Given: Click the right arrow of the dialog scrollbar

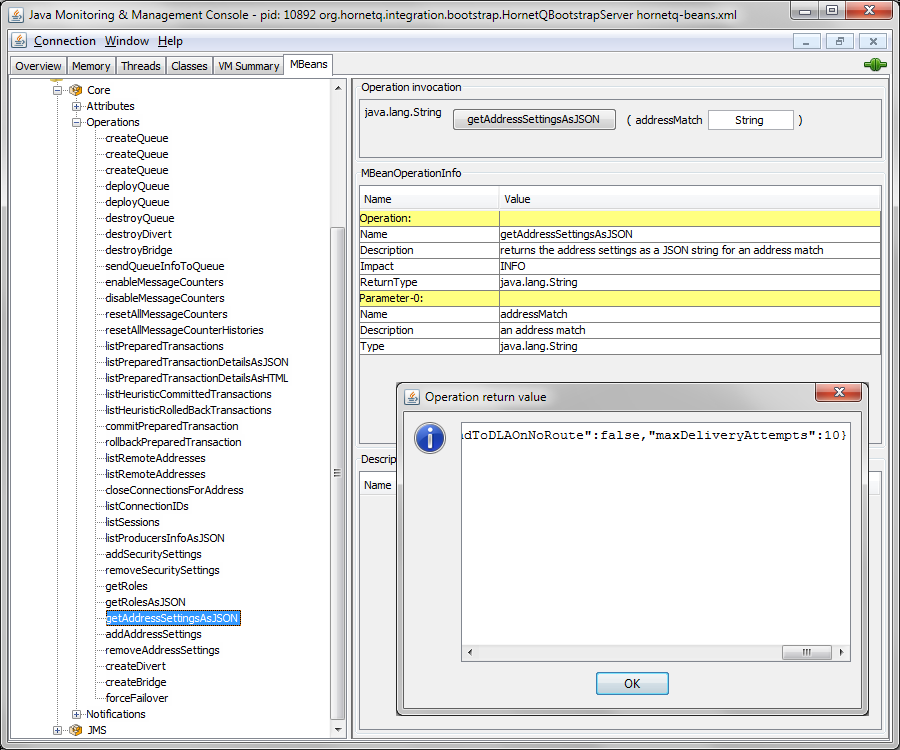Looking at the screenshot, I should pos(842,652).
